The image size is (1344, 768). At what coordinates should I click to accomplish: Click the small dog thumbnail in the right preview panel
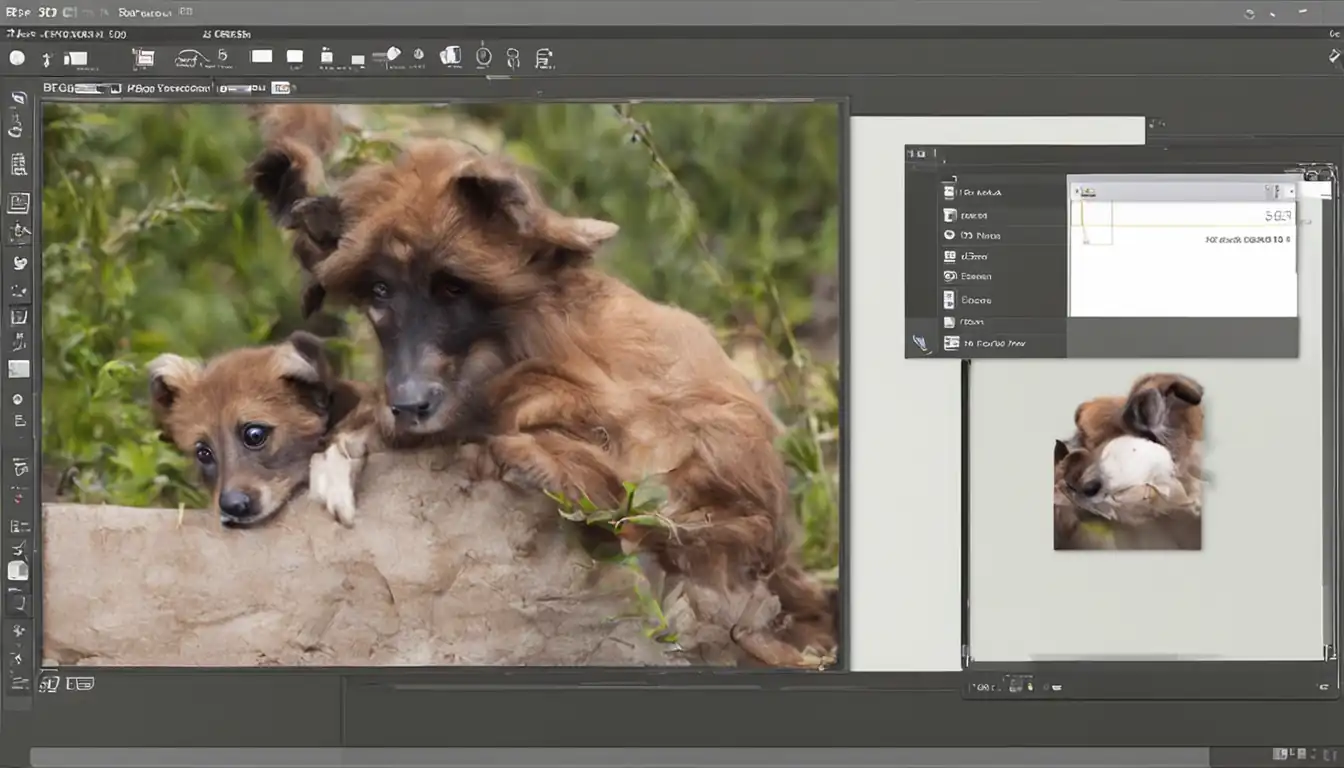tap(1128, 462)
